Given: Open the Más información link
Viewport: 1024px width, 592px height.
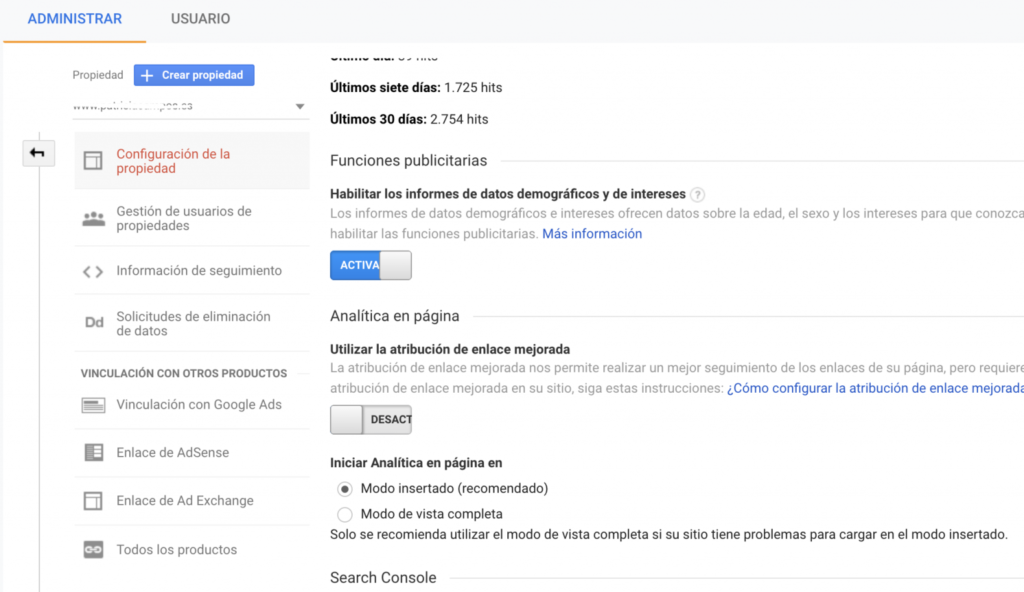Looking at the screenshot, I should coord(592,234).
